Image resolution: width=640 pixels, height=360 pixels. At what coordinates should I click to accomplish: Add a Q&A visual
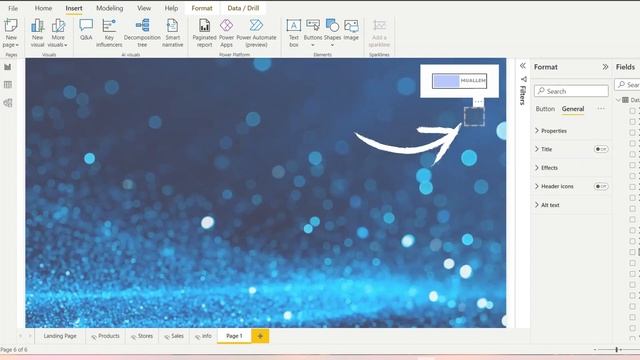(86, 29)
